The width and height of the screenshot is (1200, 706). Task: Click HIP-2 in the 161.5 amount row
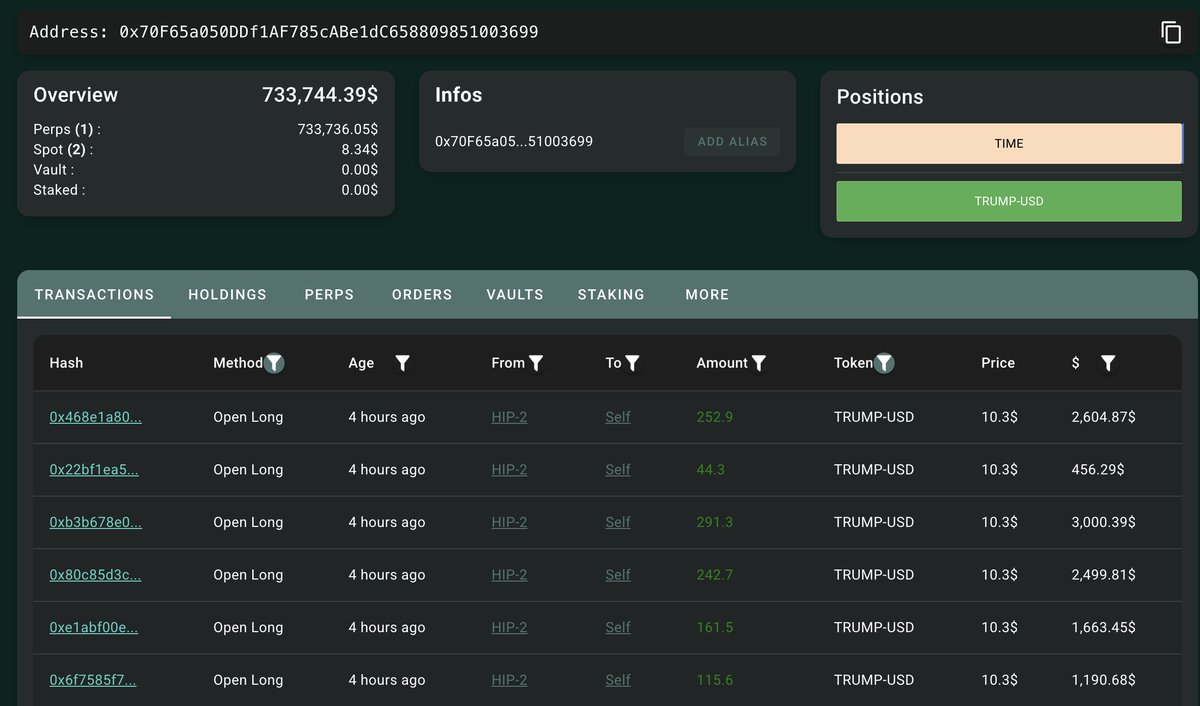click(x=509, y=627)
